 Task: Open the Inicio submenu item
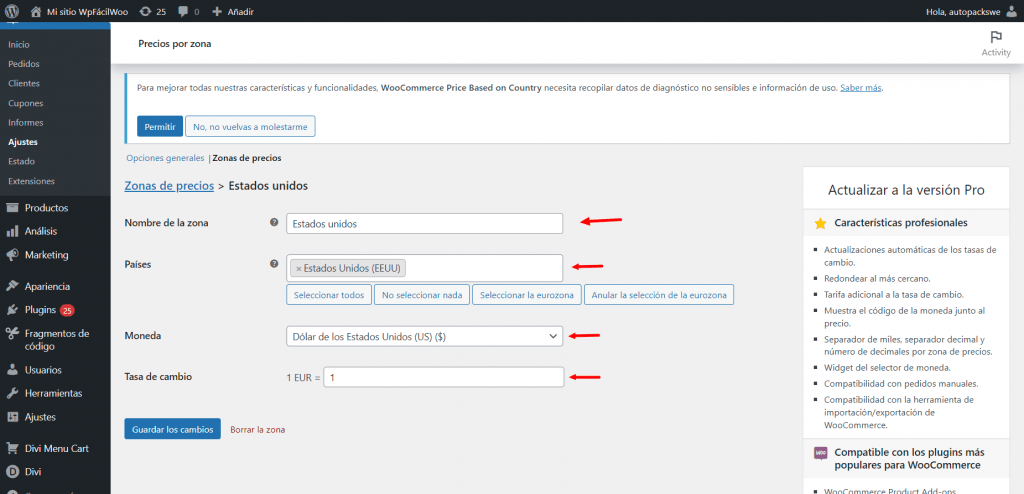(x=19, y=44)
